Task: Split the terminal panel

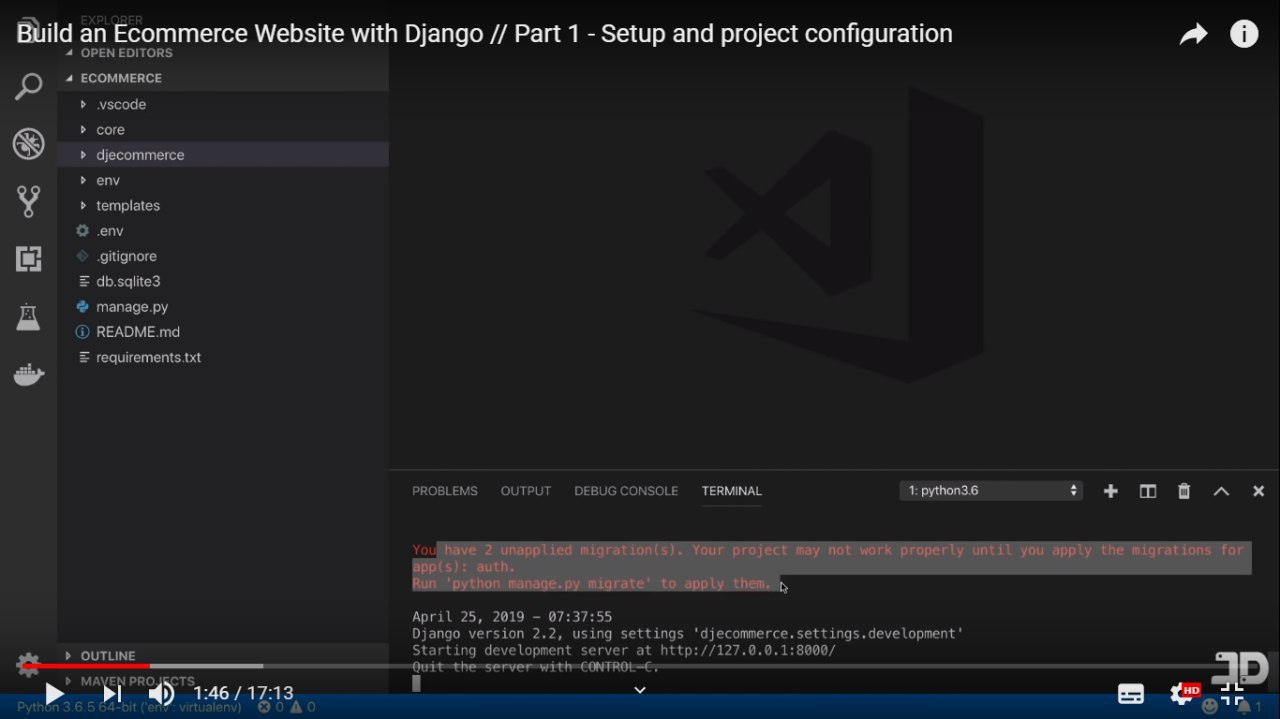Action: [1148, 491]
